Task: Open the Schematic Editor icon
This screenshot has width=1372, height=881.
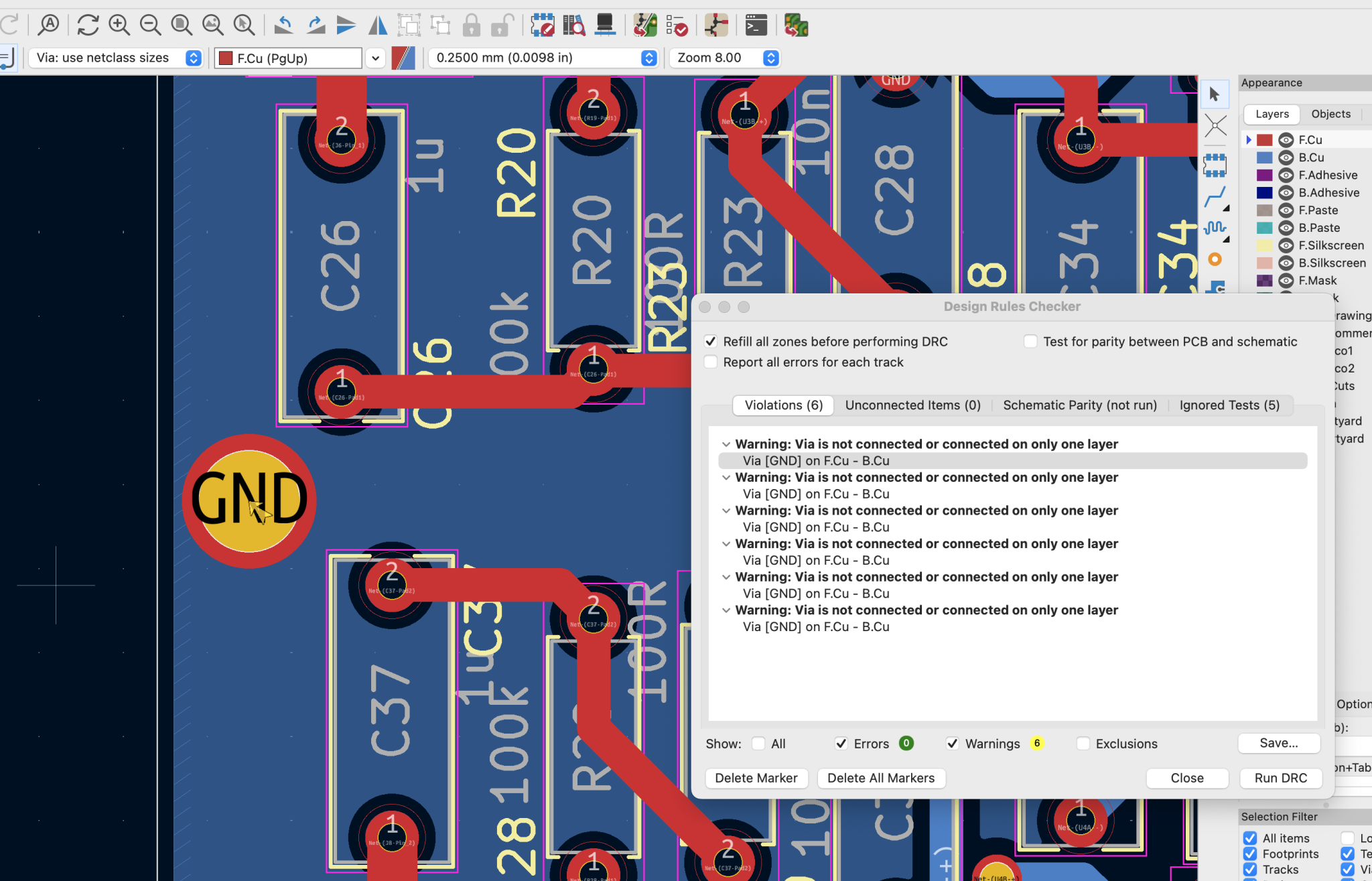Action: pos(716,25)
